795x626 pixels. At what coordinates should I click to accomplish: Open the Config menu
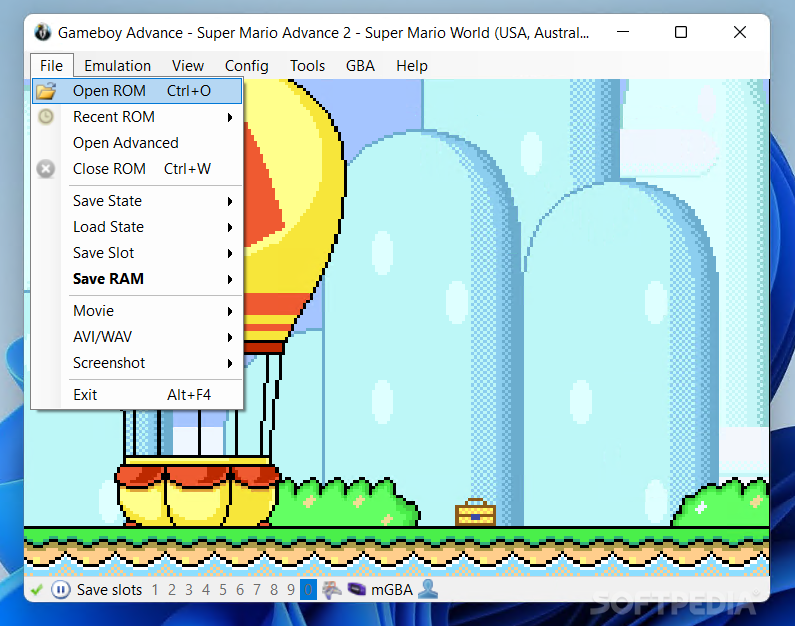pos(246,66)
